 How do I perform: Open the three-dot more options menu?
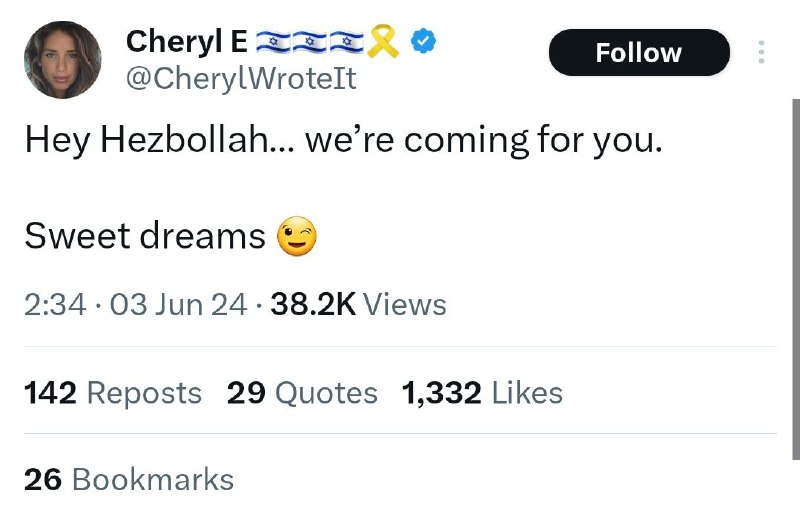(761, 52)
